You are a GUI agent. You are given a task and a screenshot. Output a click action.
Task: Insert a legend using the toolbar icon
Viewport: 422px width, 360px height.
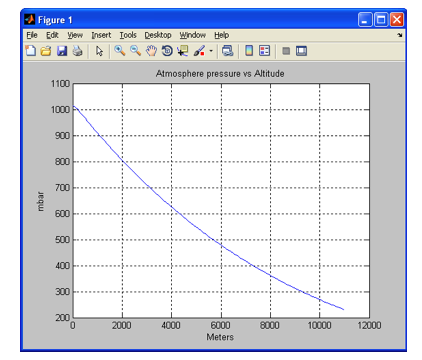265,51
